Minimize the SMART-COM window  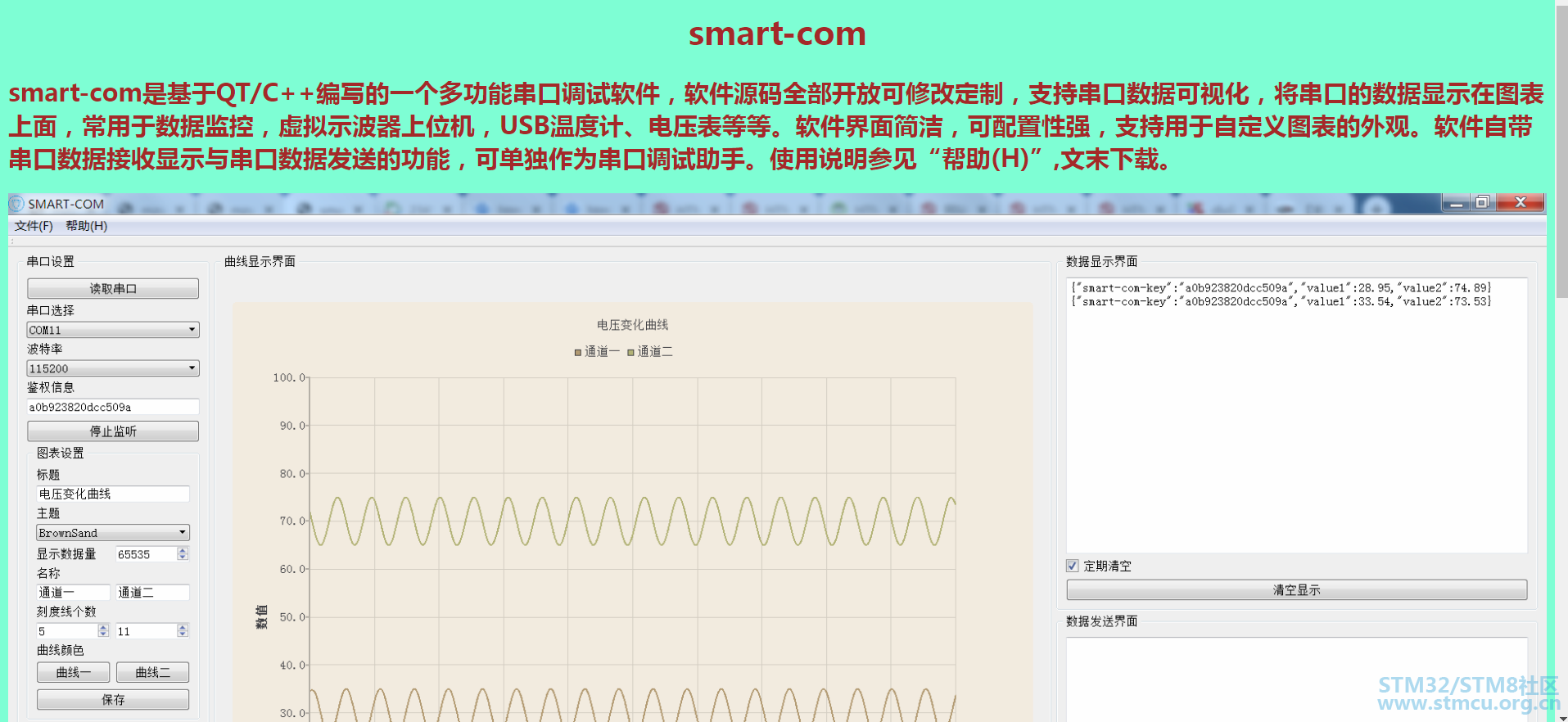[x=1456, y=203]
